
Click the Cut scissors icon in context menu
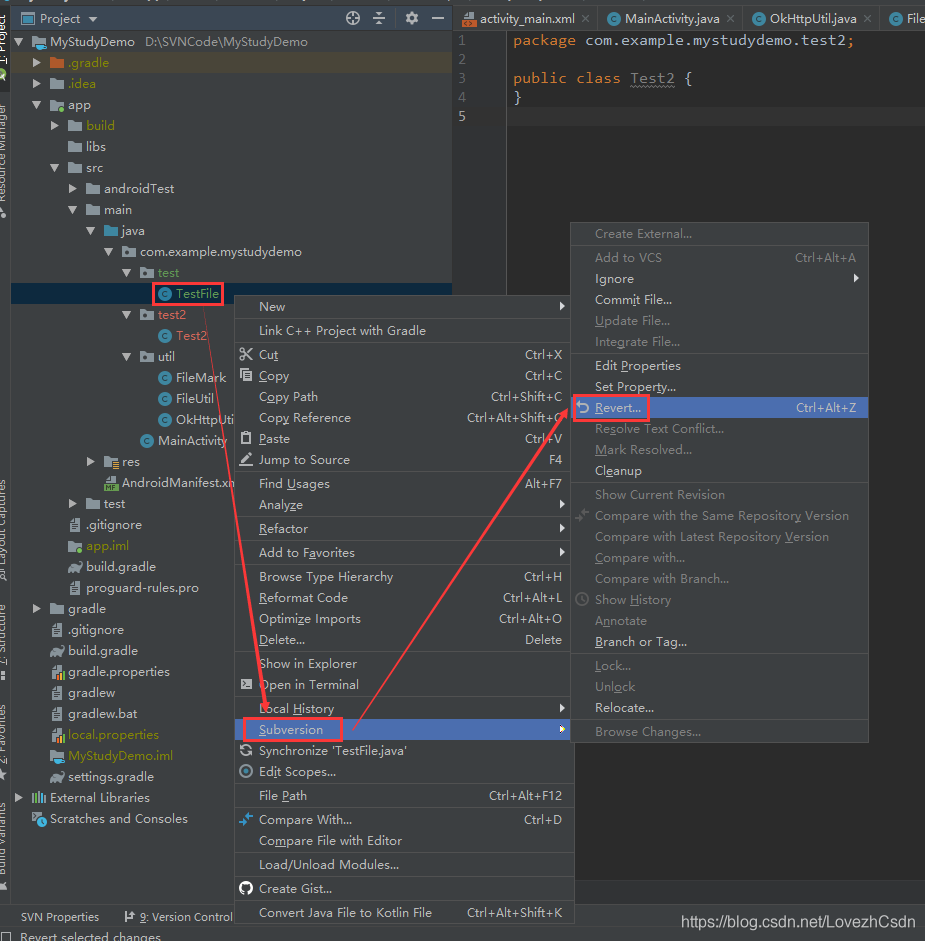[x=246, y=355]
